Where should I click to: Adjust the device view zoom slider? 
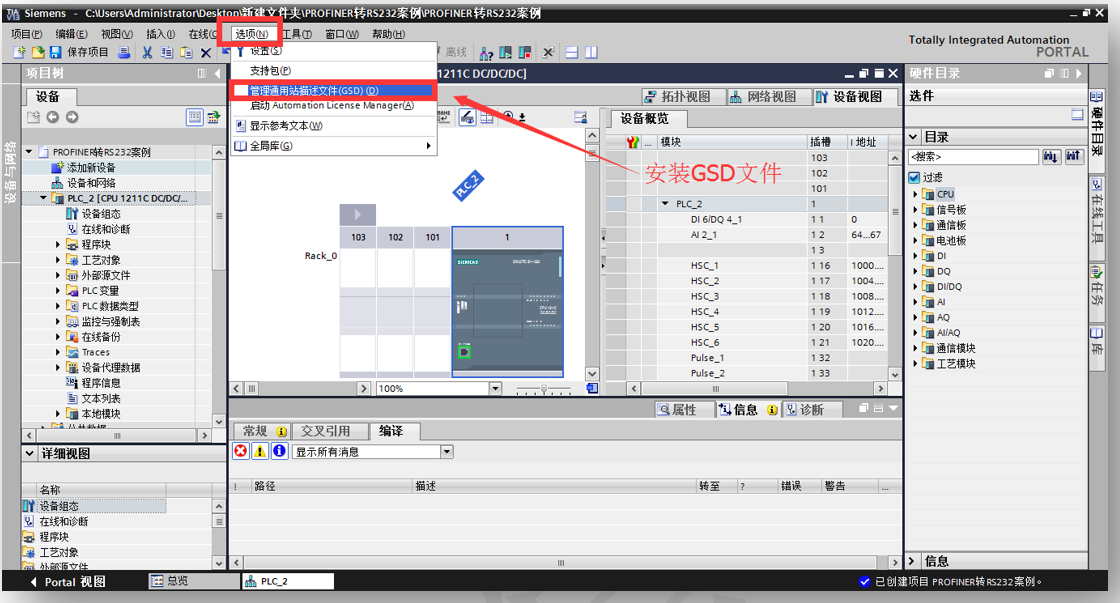pyautogui.click(x=544, y=389)
